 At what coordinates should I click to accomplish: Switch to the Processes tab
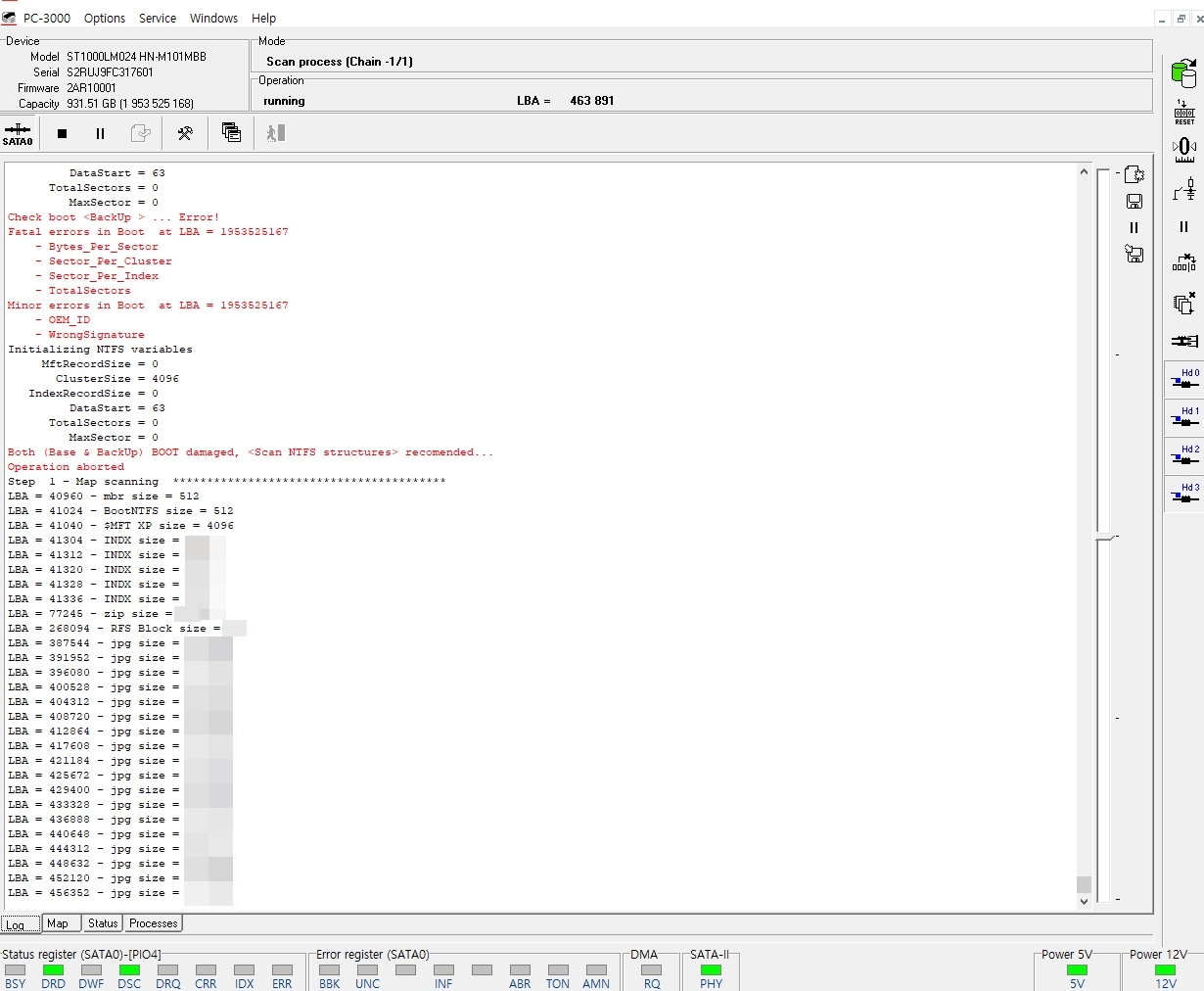pyautogui.click(x=154, y=923)
